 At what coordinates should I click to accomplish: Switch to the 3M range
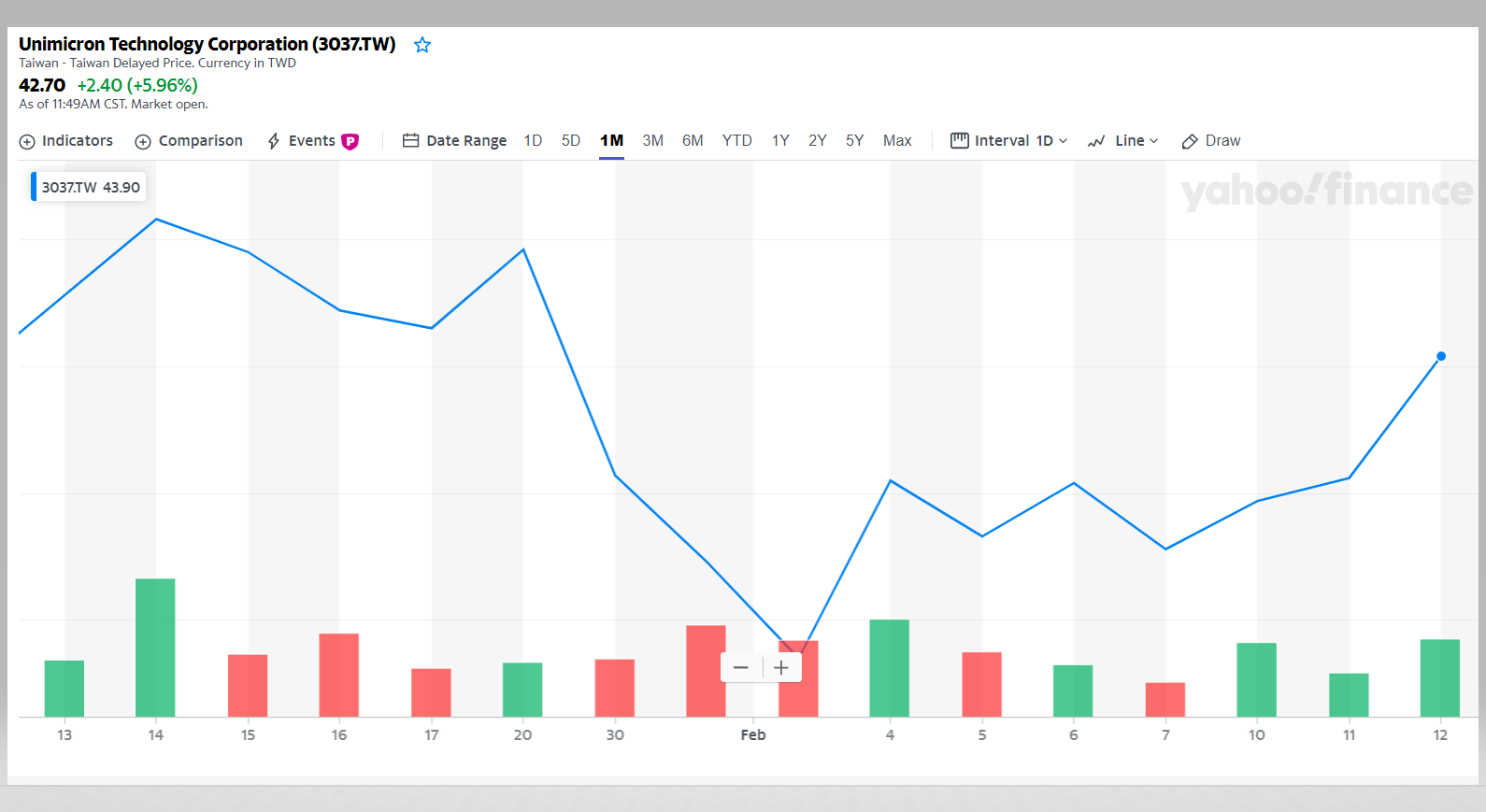pos(652,140)
